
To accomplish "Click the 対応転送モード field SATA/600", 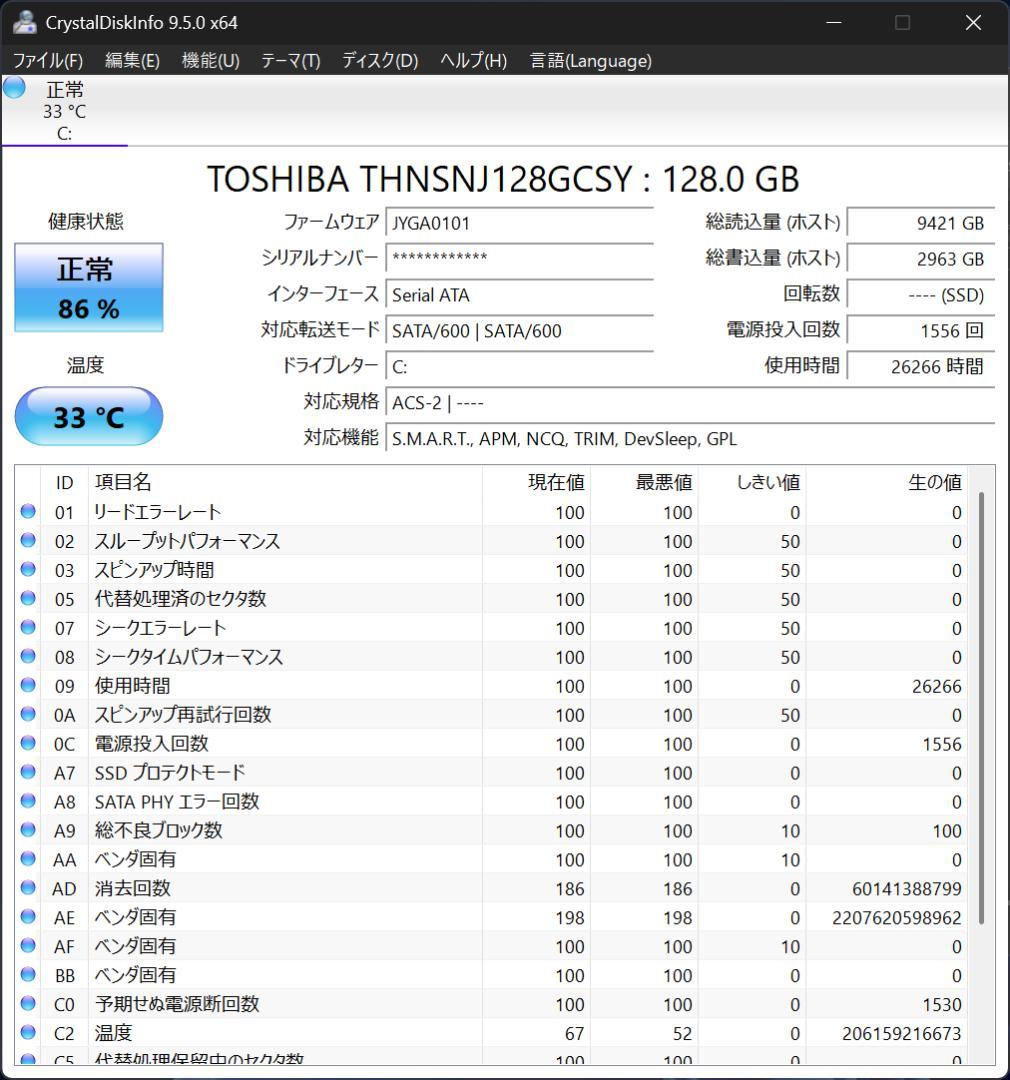I will point(519,331).
